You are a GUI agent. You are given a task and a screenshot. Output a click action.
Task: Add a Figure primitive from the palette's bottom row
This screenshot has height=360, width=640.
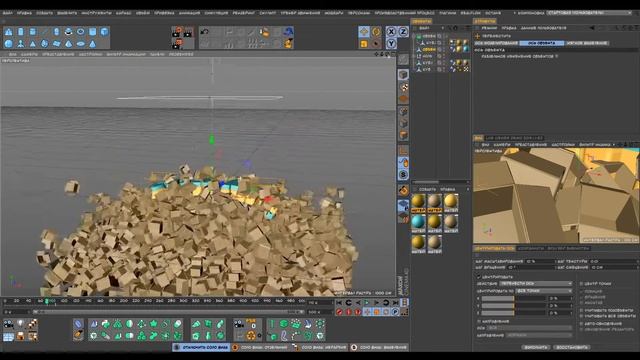tap(20, 44)
